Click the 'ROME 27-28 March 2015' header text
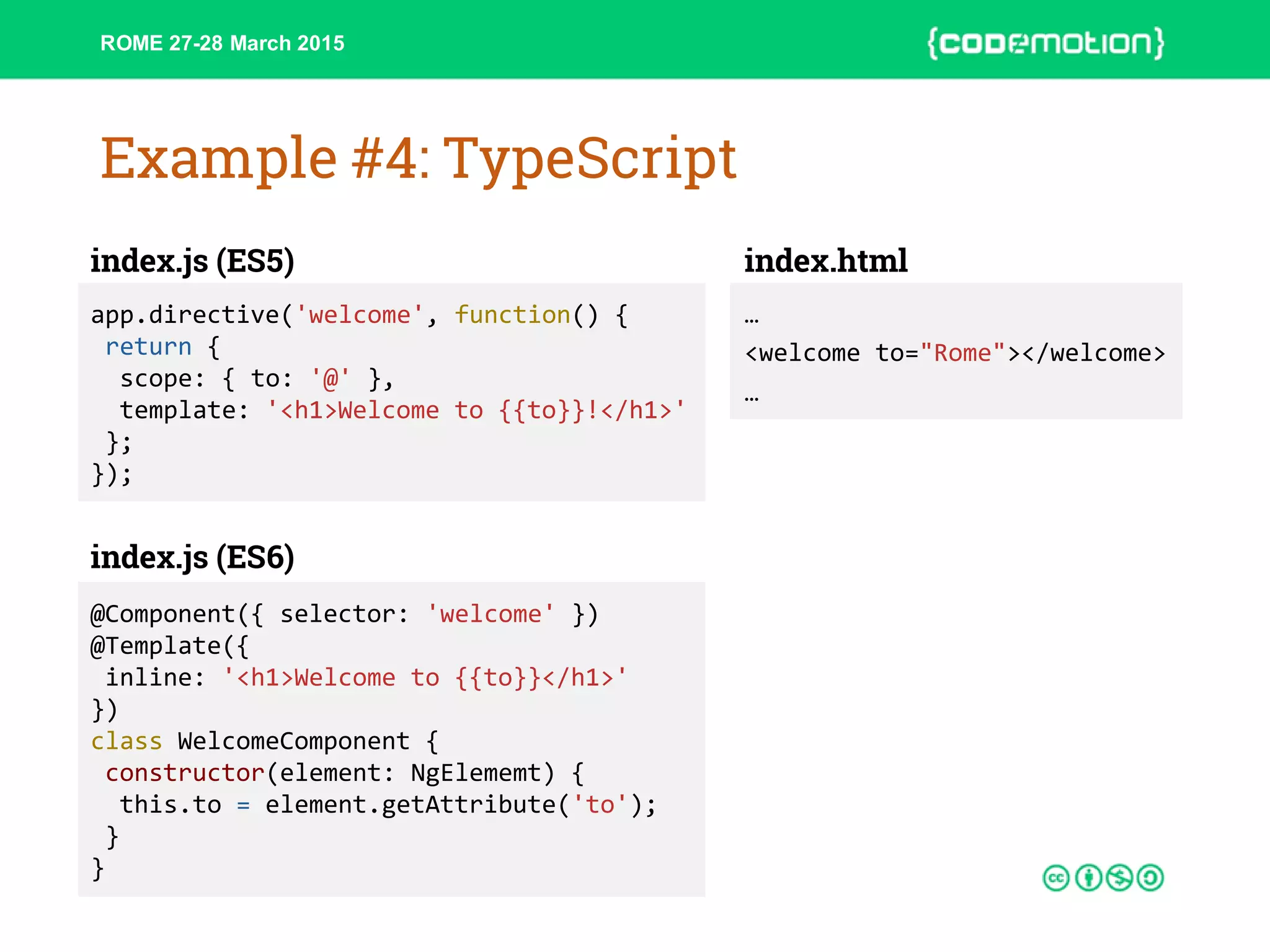1270x952 pixels. (x=222, y=43)
